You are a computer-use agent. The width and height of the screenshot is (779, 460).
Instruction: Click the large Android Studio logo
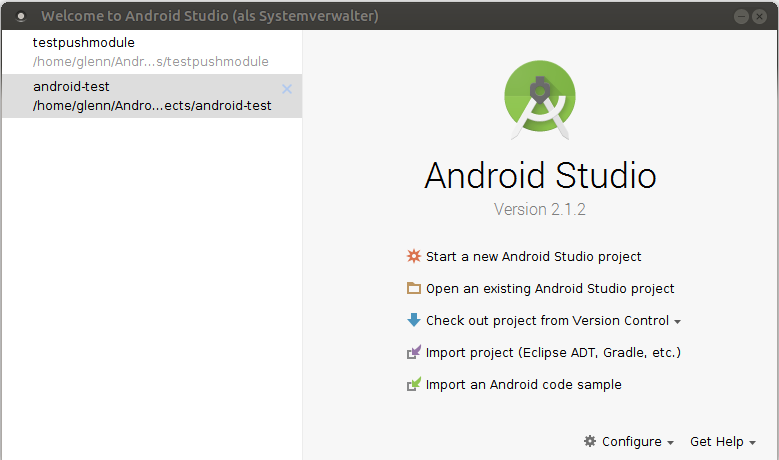tap(540, 99)
